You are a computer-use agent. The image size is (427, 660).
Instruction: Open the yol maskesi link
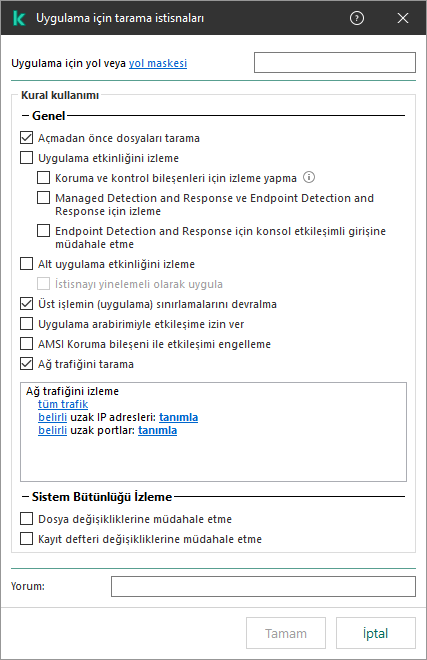coord(158,63)
